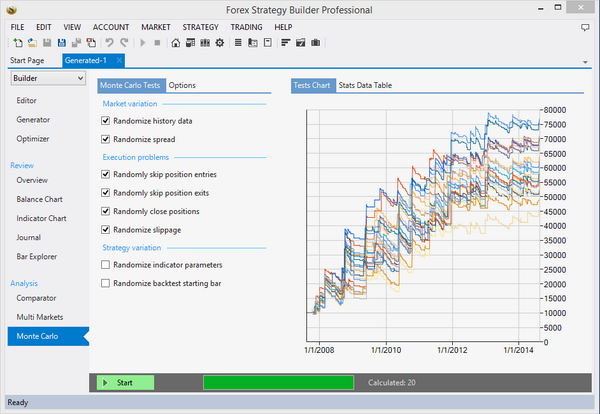The image size is (600, 414).
Task: Click the document tree icon after list icon
Action: pyautogui.click(x=253, y=42)
